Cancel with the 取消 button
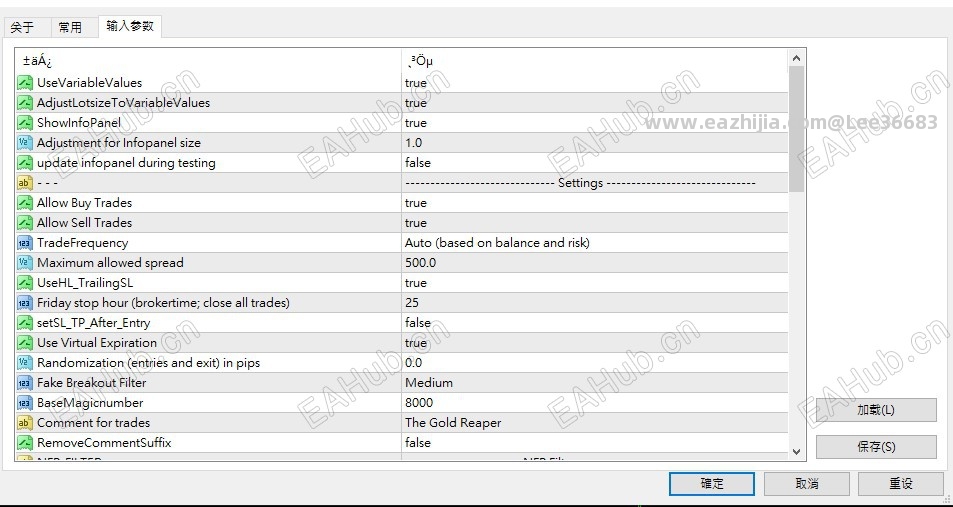The width and height of the screenshot is (953, 507). (807, 484)
